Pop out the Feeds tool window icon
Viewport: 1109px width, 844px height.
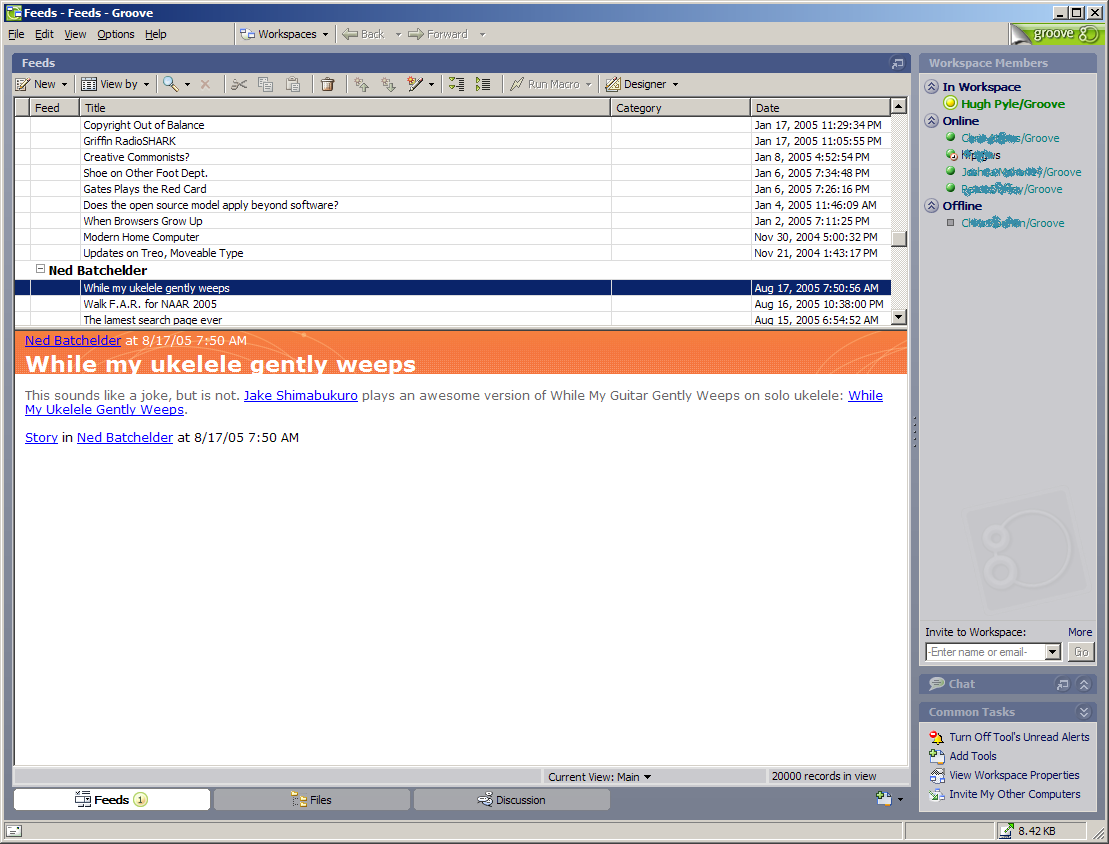(897, 63)
